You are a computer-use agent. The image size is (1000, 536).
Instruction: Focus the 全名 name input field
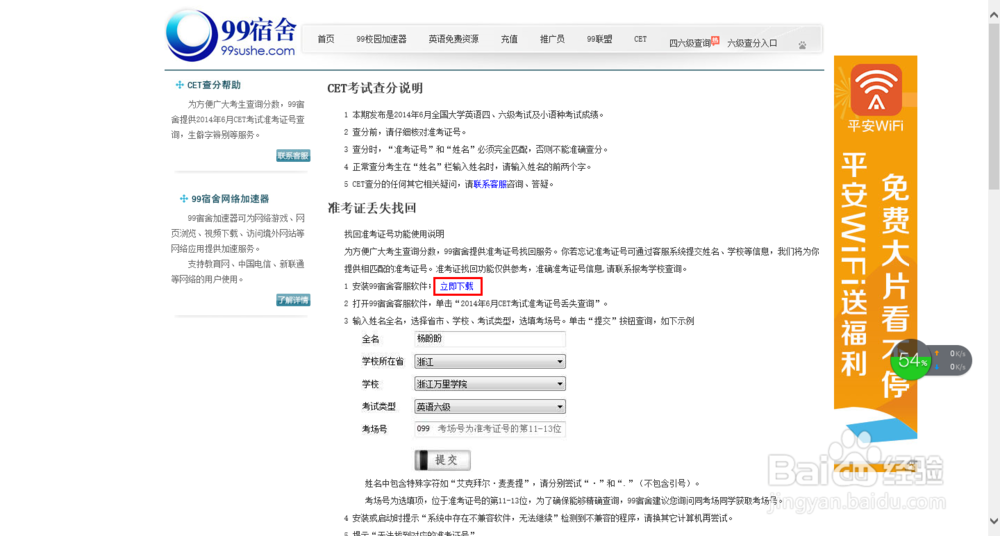489,339
